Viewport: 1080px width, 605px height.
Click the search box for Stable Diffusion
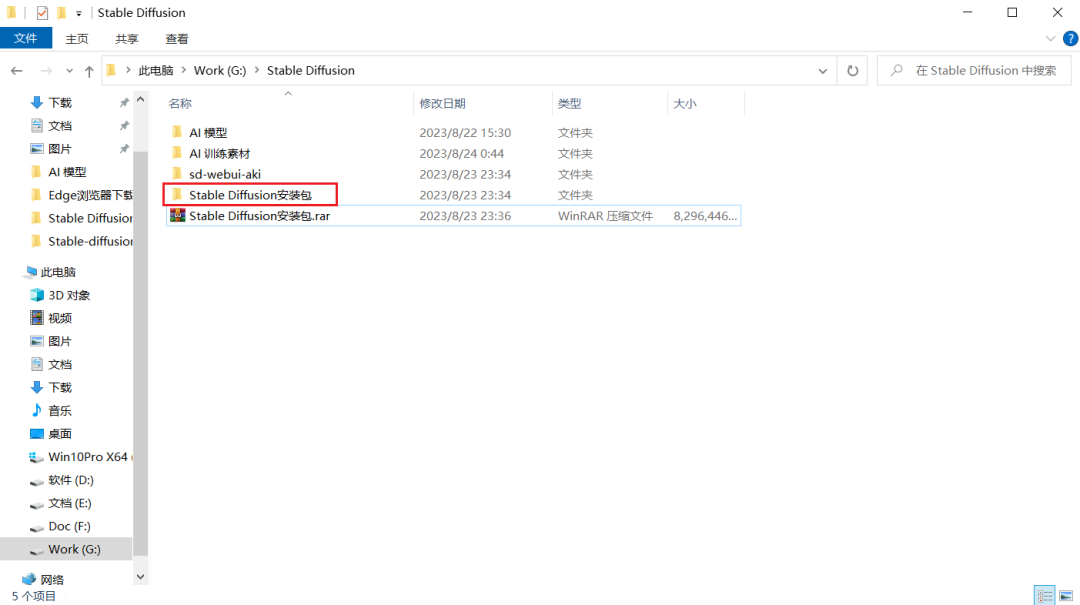click(x=974, y=70)
